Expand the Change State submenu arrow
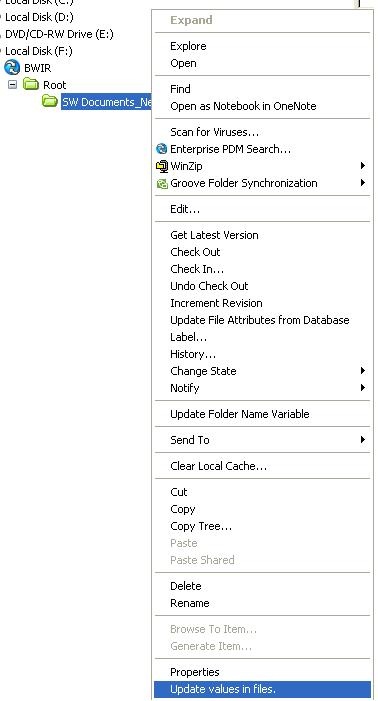378x701 pixels. [363, 371]
